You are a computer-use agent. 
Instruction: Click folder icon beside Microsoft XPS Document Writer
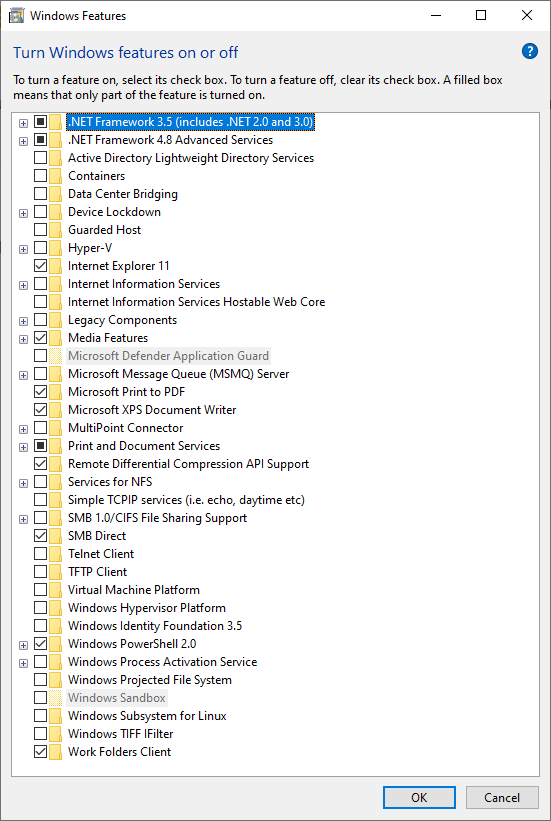pyautogui.click(x=56, y=410)
